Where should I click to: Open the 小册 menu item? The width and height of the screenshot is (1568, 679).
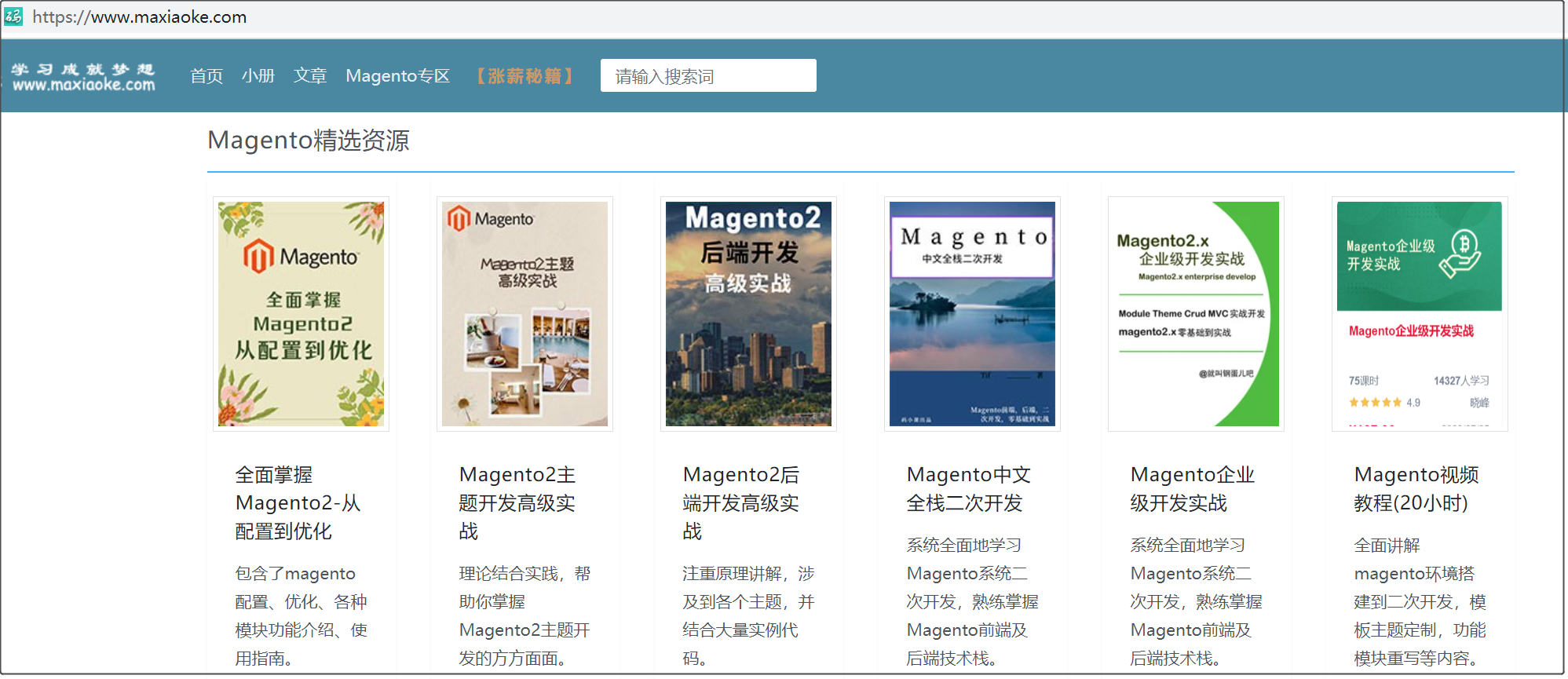pos(258,76)
